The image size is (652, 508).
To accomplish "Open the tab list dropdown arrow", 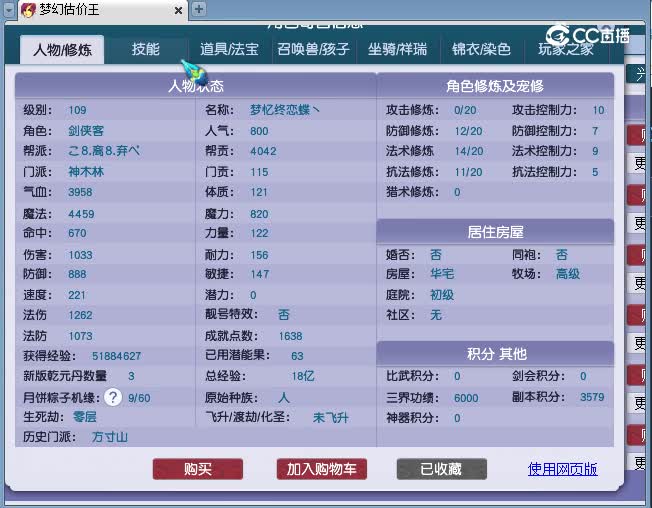I will [x=10, y=10].
